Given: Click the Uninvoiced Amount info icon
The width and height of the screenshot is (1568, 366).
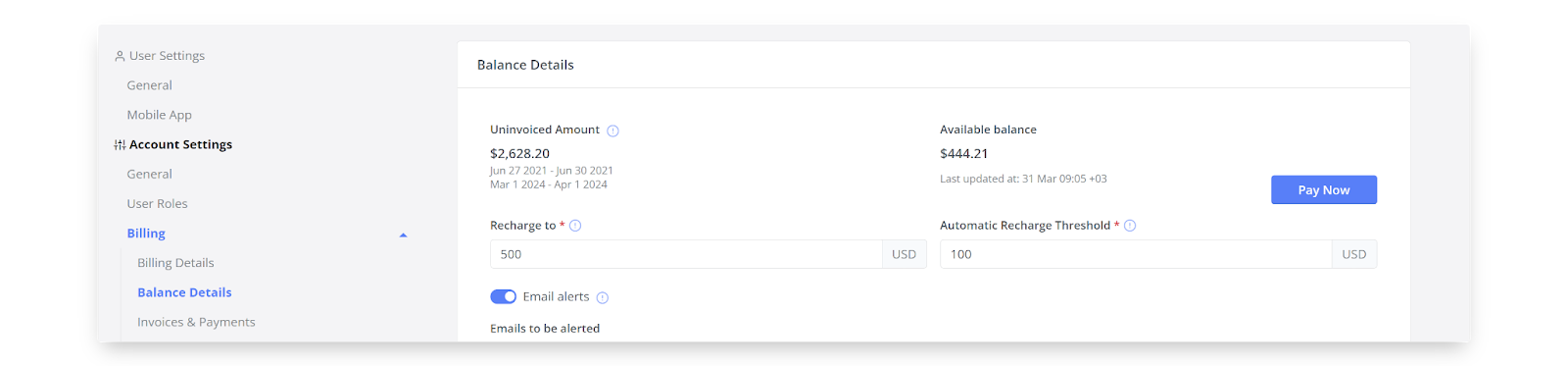Looking at the screenshot, I should coord(612,131).
